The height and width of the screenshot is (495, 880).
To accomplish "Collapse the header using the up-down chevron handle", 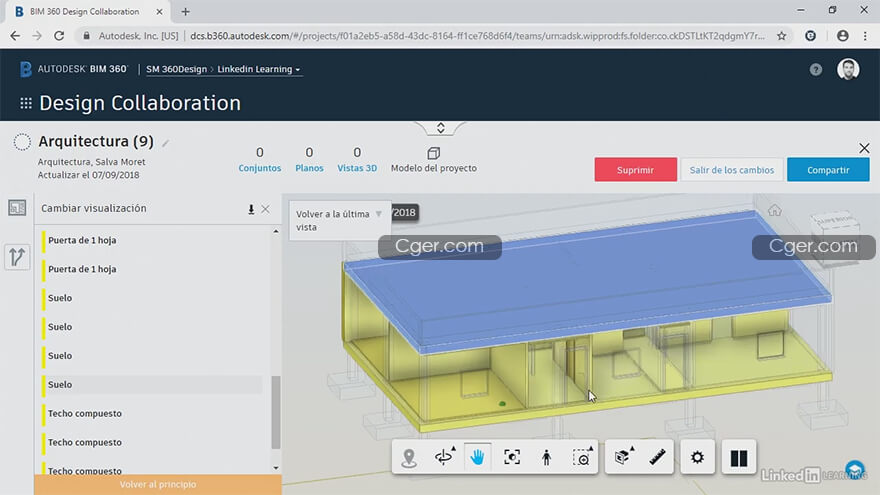I will (441, 128).
